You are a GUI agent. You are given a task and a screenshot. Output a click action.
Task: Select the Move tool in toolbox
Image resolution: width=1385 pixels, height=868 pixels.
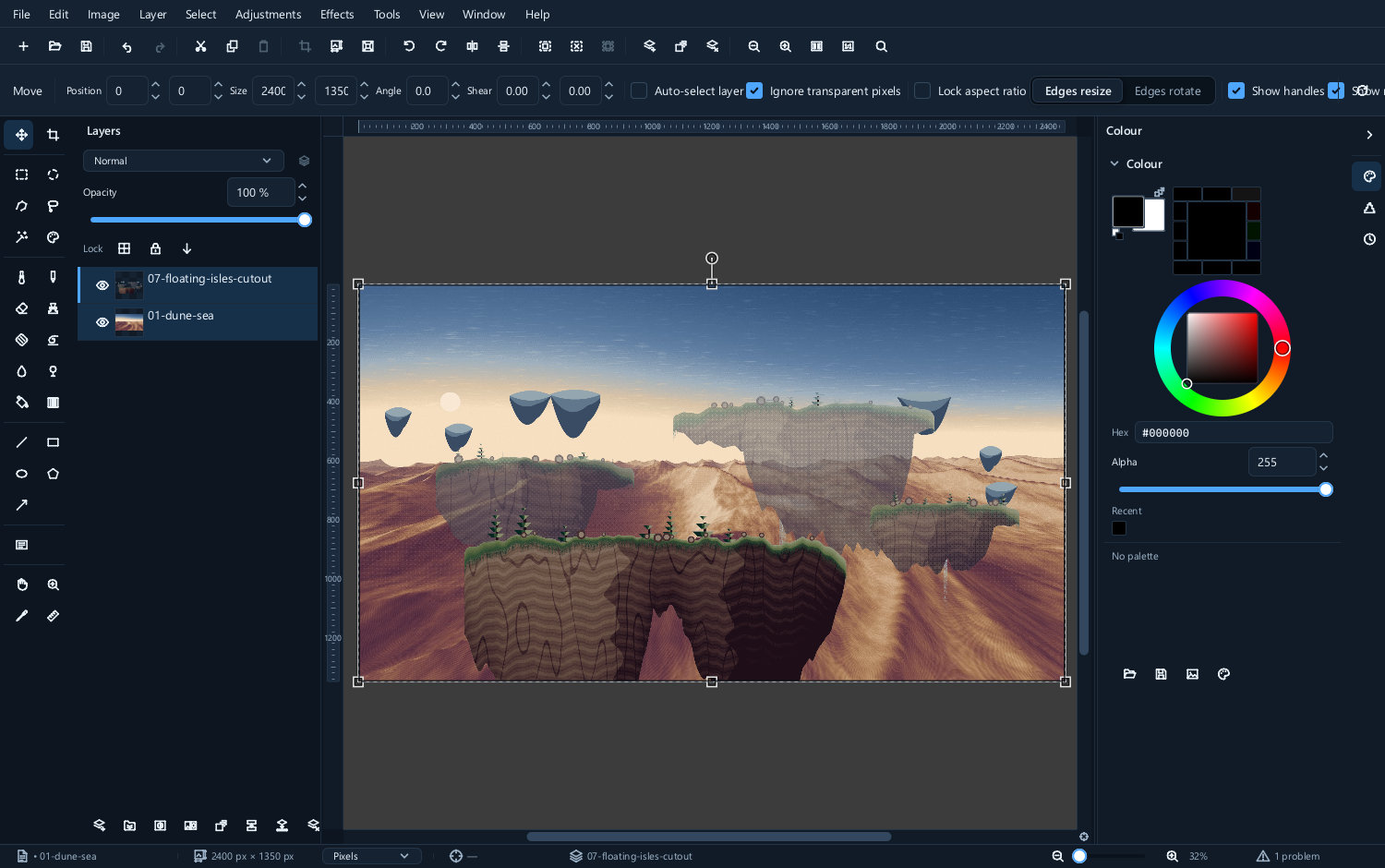click(21, 135)
